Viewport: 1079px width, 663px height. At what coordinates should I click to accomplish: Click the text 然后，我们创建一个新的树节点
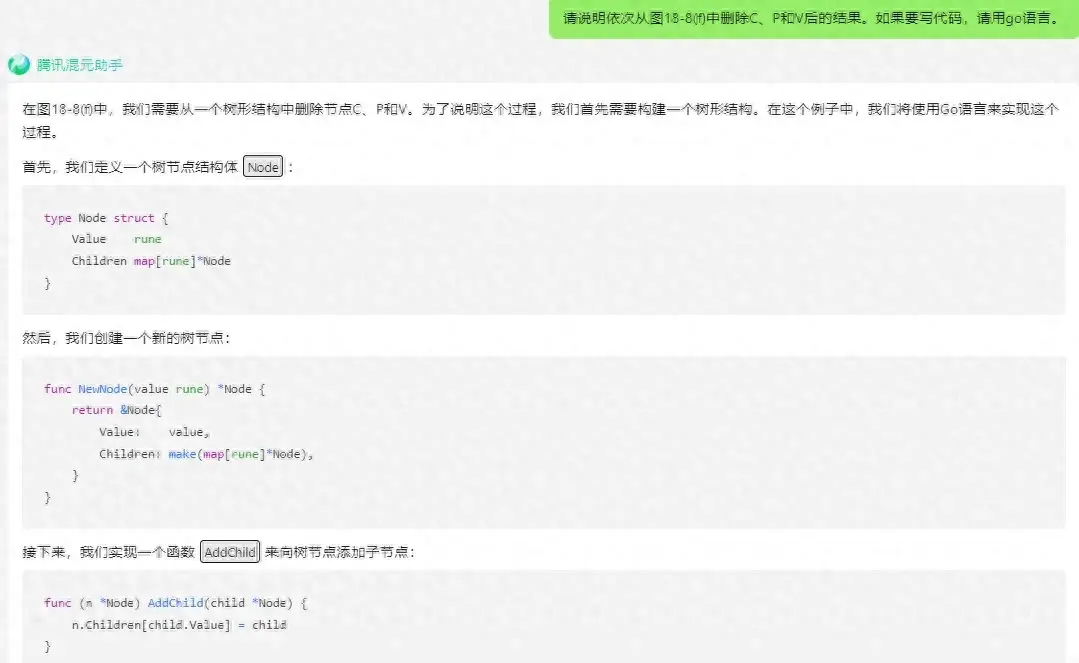(126, 338)
